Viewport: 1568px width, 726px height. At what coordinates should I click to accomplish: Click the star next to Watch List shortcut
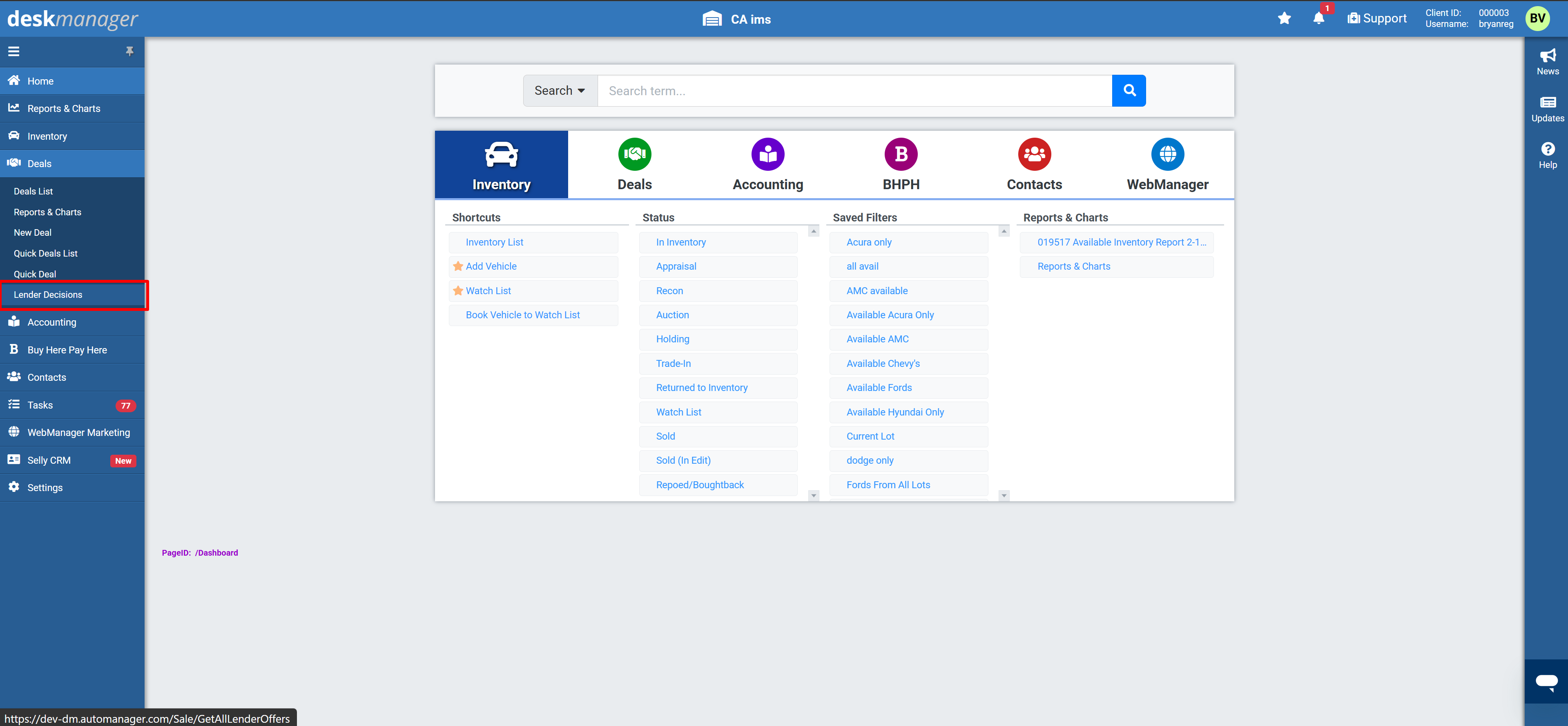(458, 290)
